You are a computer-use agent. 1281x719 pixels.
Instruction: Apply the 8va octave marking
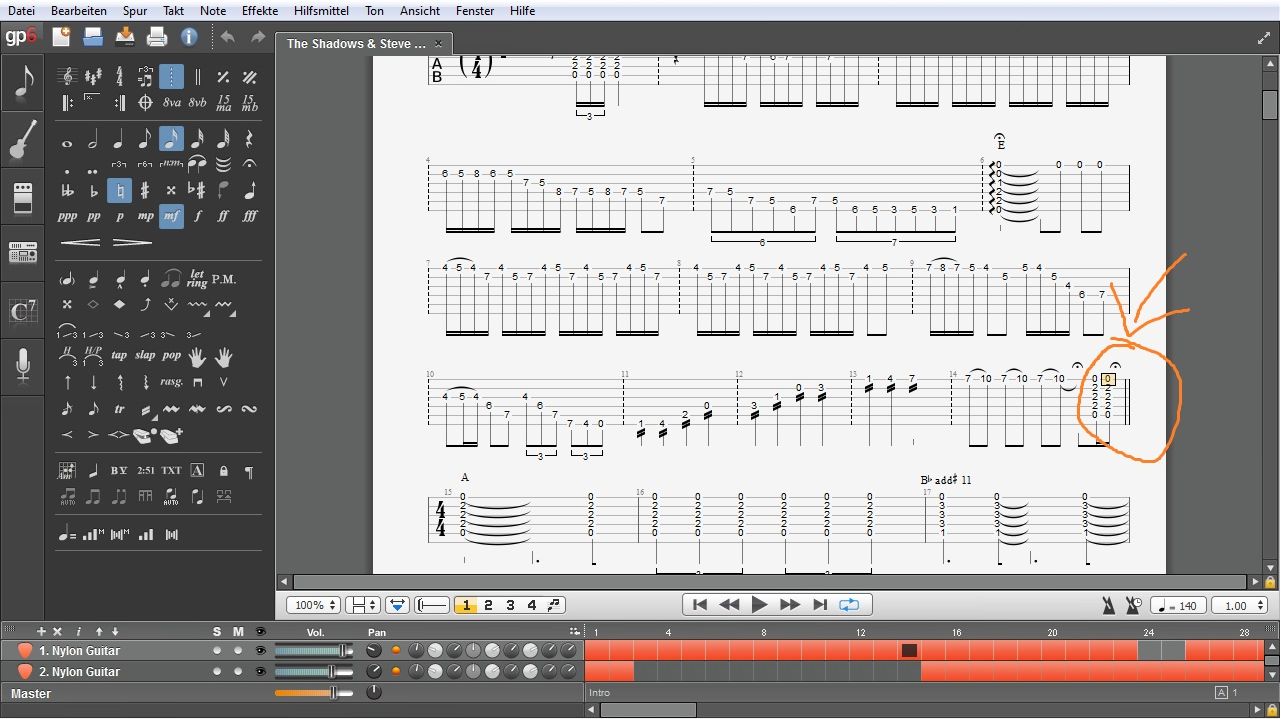coord(171,103)
